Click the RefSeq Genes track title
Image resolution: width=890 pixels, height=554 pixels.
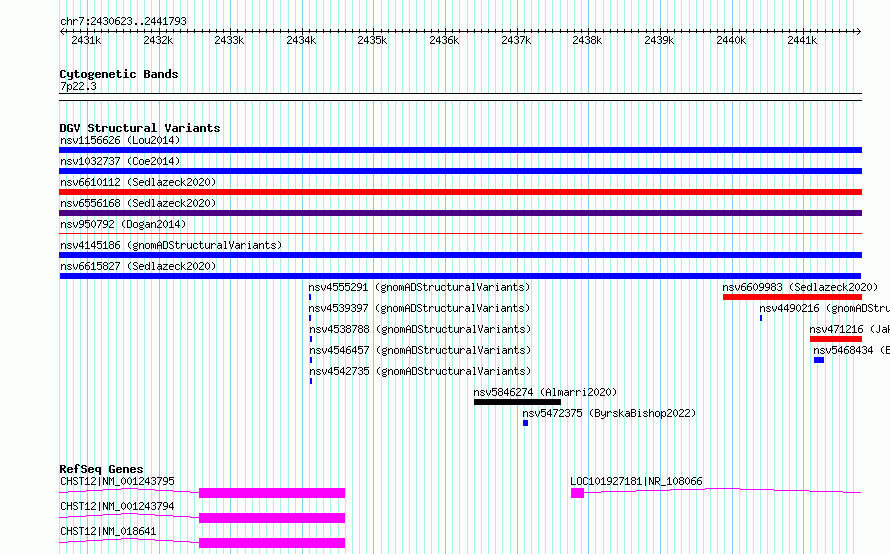point(101,469)
